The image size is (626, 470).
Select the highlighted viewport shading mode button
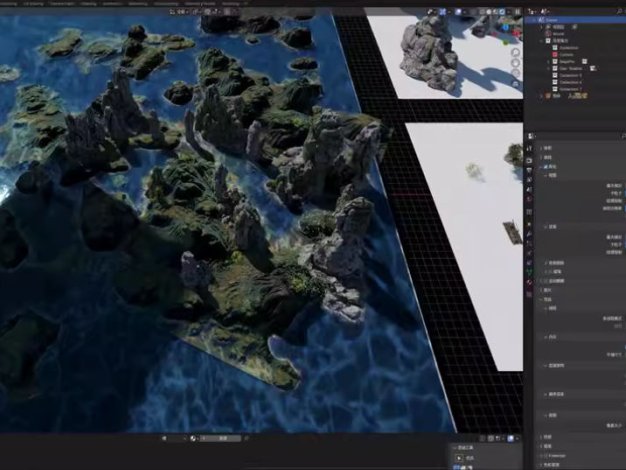coord(502,12)
